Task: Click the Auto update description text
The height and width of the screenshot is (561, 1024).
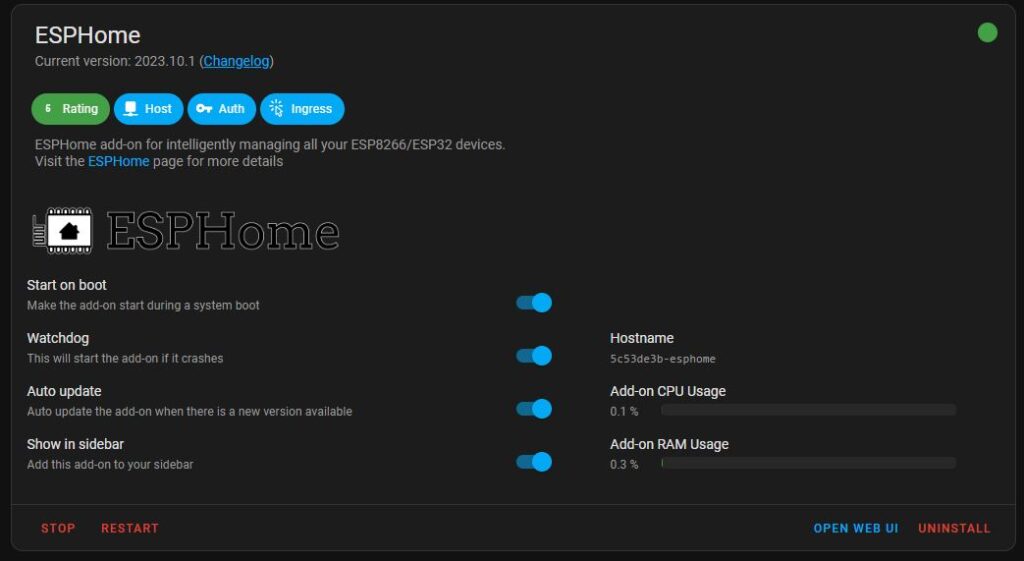Action: 189,411
